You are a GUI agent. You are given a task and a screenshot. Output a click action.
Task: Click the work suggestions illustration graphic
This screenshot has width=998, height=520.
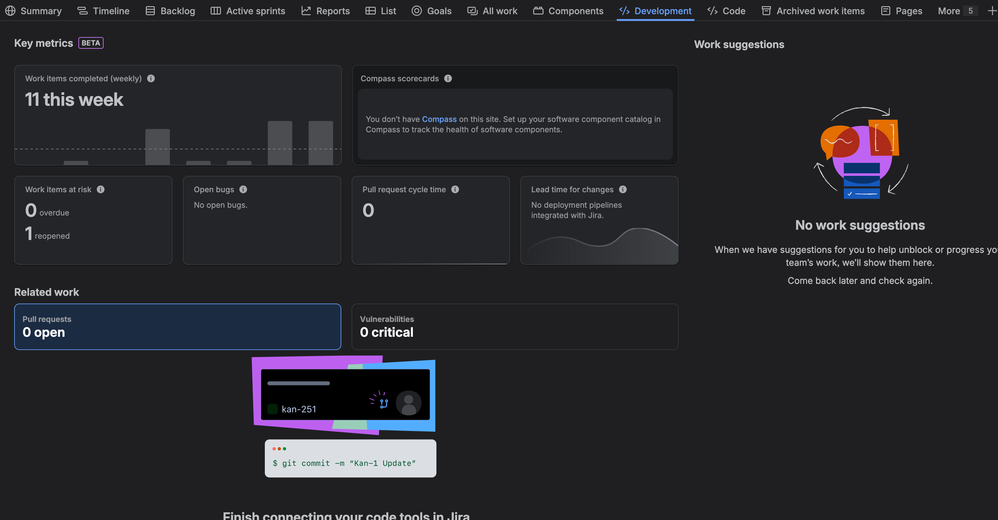point(861,153)
